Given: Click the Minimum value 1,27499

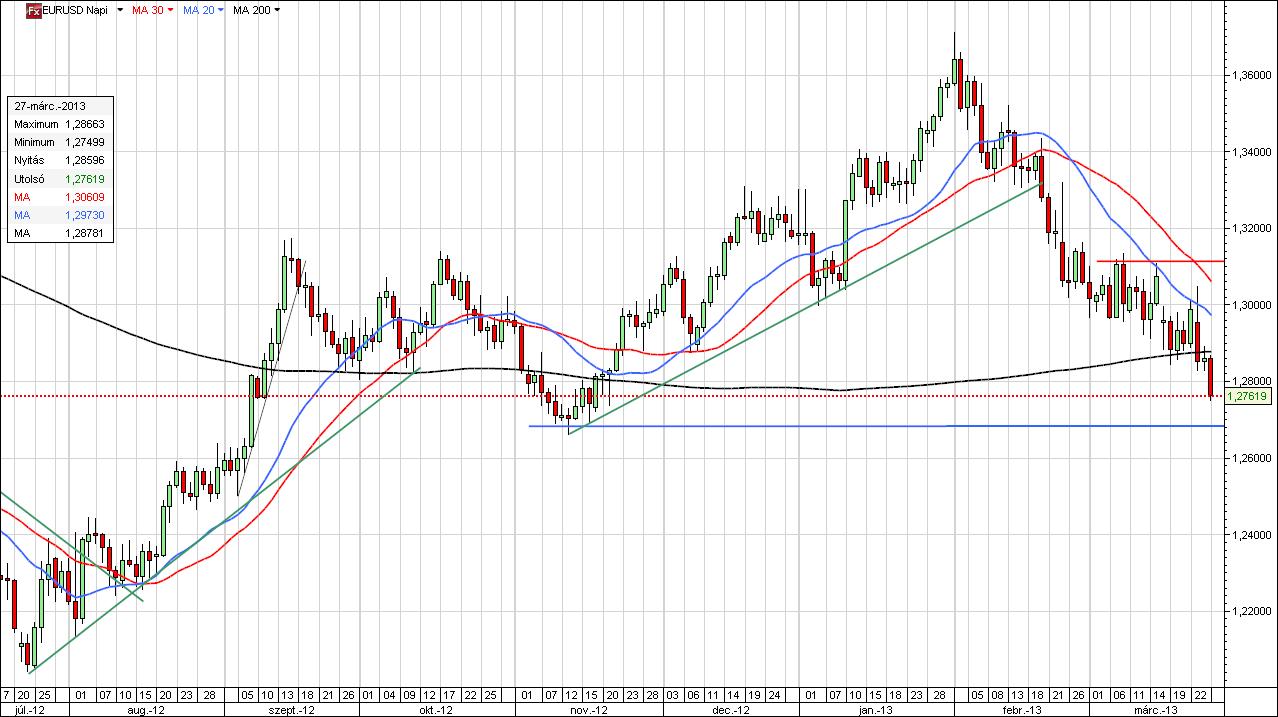Looking at the screenshot, I should coord(85,142).
